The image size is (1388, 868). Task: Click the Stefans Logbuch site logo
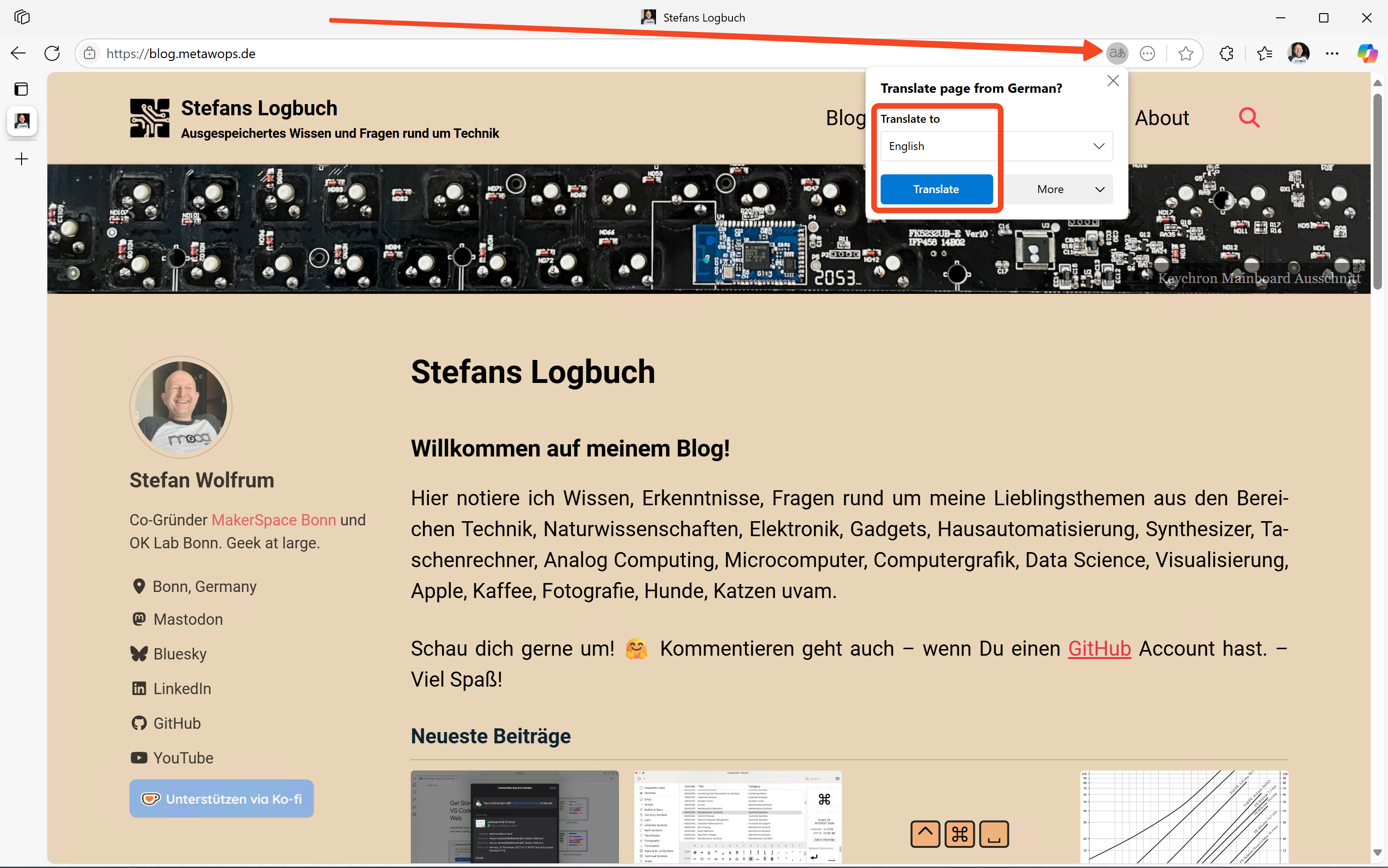pyautogui.click(x=149, y=118)
